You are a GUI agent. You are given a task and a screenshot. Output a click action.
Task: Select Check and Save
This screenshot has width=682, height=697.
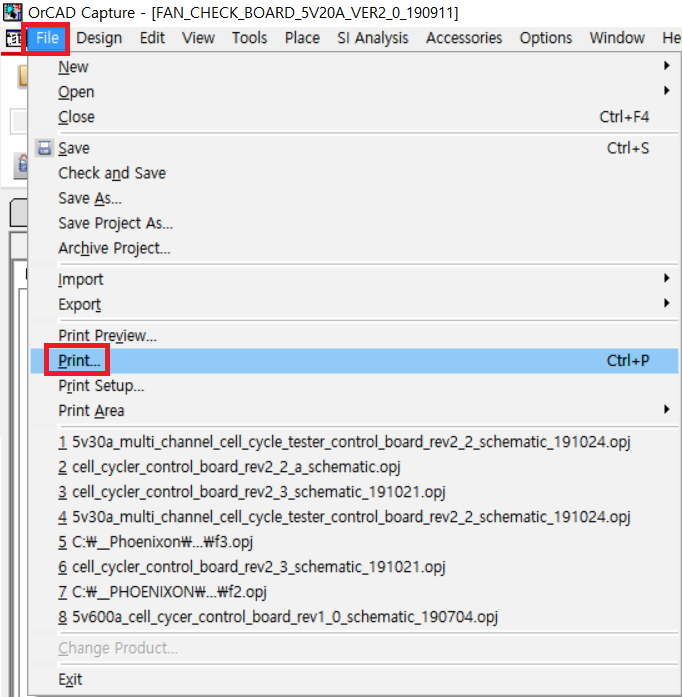[x=354, y=173]
